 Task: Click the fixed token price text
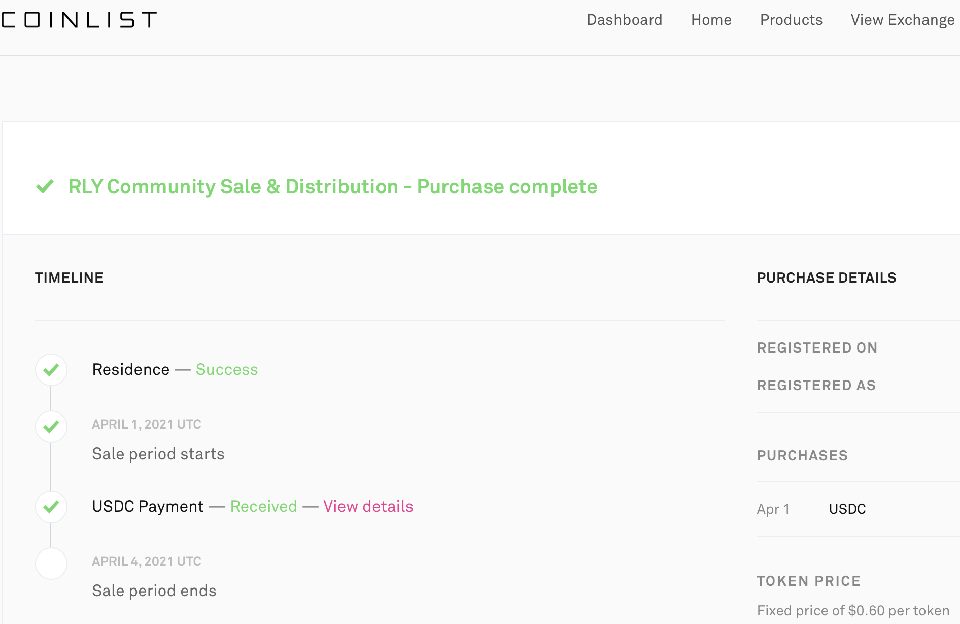(853, 610)
